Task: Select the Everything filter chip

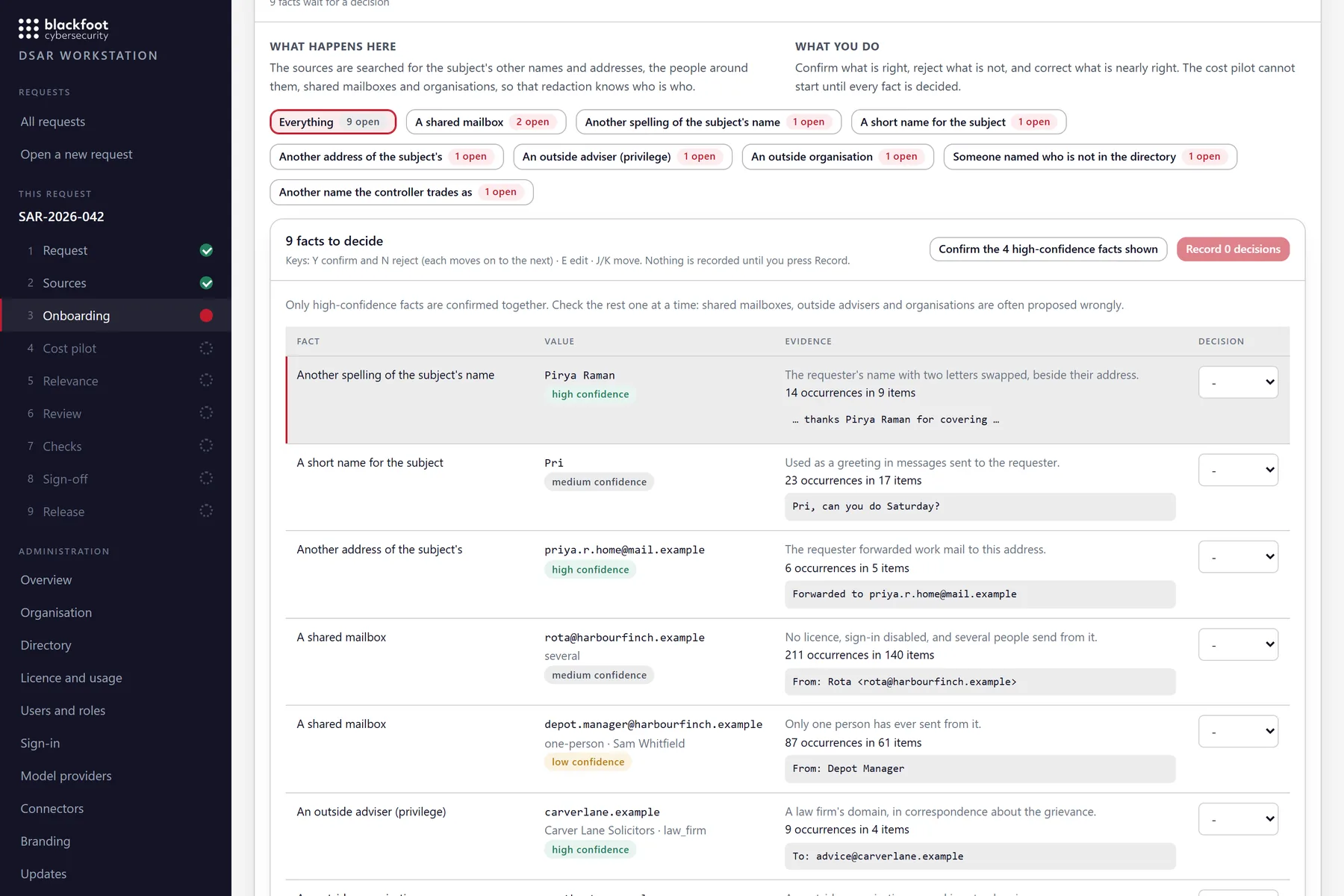Action: [333, 122]
